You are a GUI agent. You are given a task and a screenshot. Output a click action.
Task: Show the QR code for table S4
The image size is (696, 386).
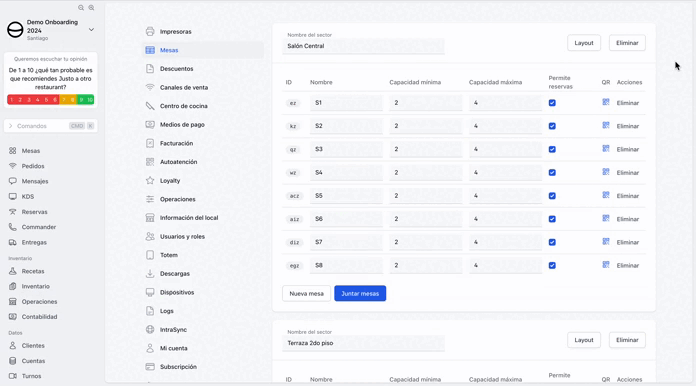click(606, 172)
